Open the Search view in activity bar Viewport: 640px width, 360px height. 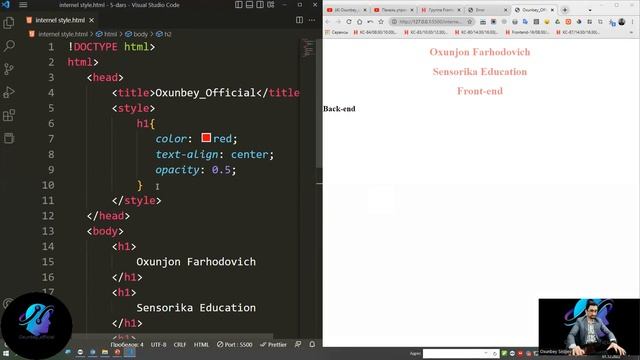click(x=9, y=46)
